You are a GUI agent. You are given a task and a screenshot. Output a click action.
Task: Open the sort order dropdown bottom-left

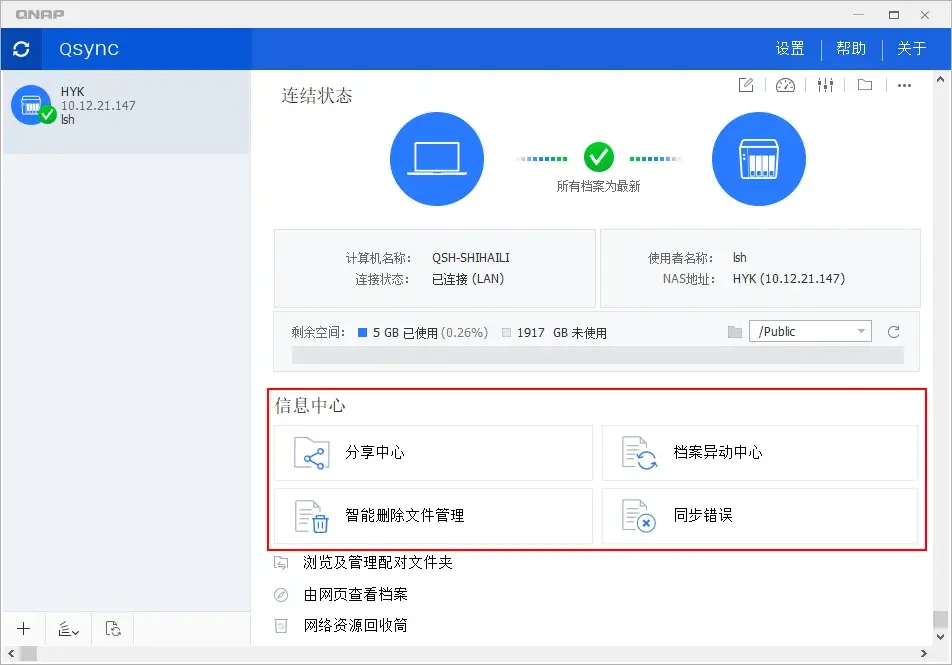point(67,628)
